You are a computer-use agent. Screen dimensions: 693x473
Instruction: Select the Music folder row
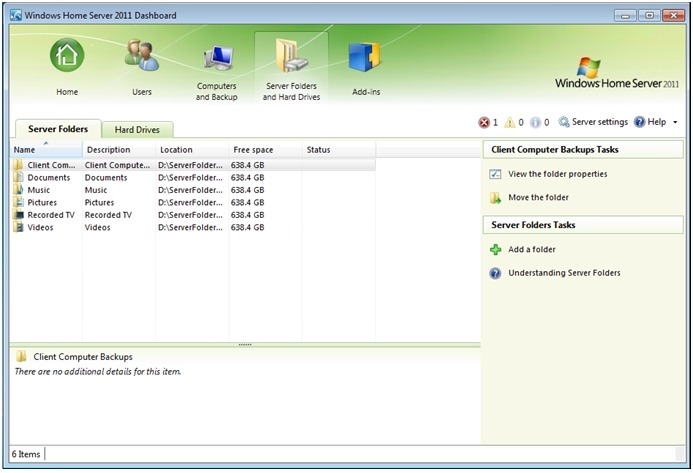(x=39, y=190)
